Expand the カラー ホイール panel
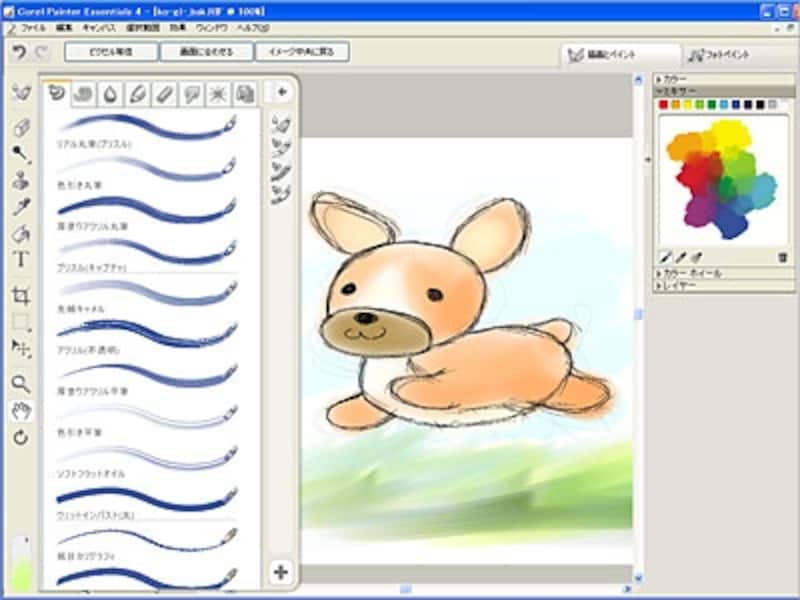The height and width of the screenshot is (600, 800). click(x=690, y=273)
